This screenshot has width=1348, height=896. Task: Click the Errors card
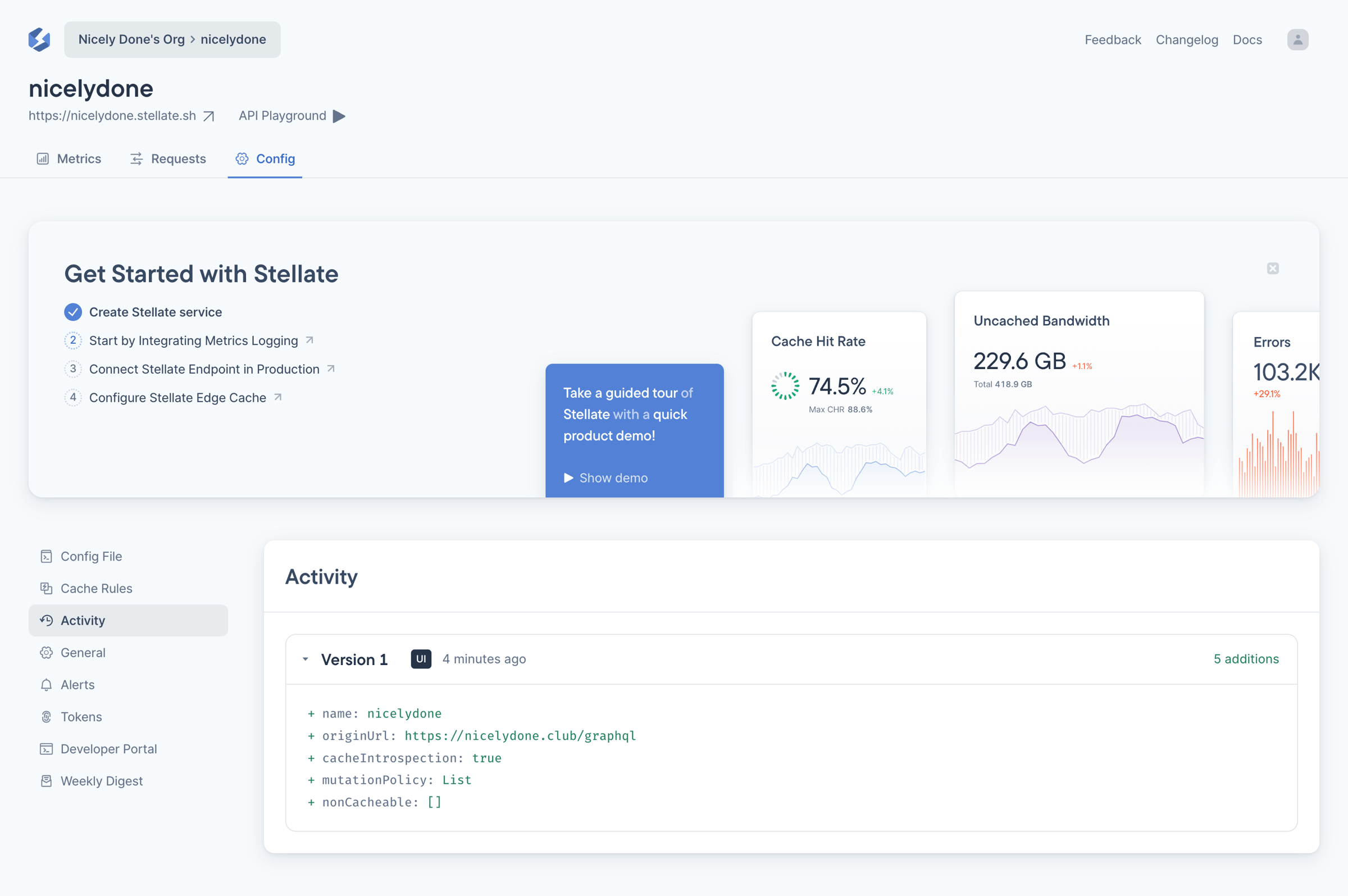pos(1276,404)
